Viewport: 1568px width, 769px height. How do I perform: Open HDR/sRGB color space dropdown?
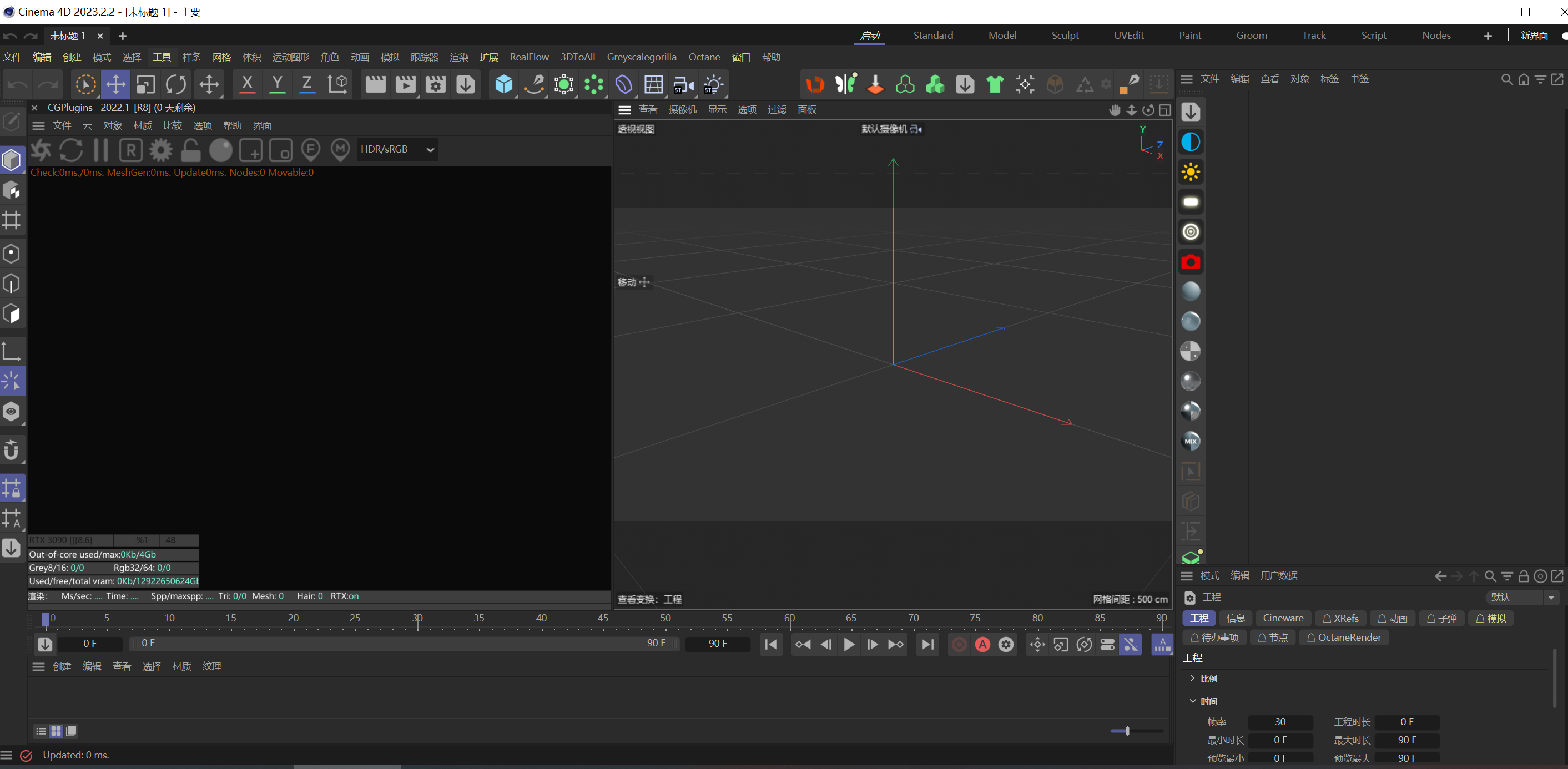(x=397, y=149)
